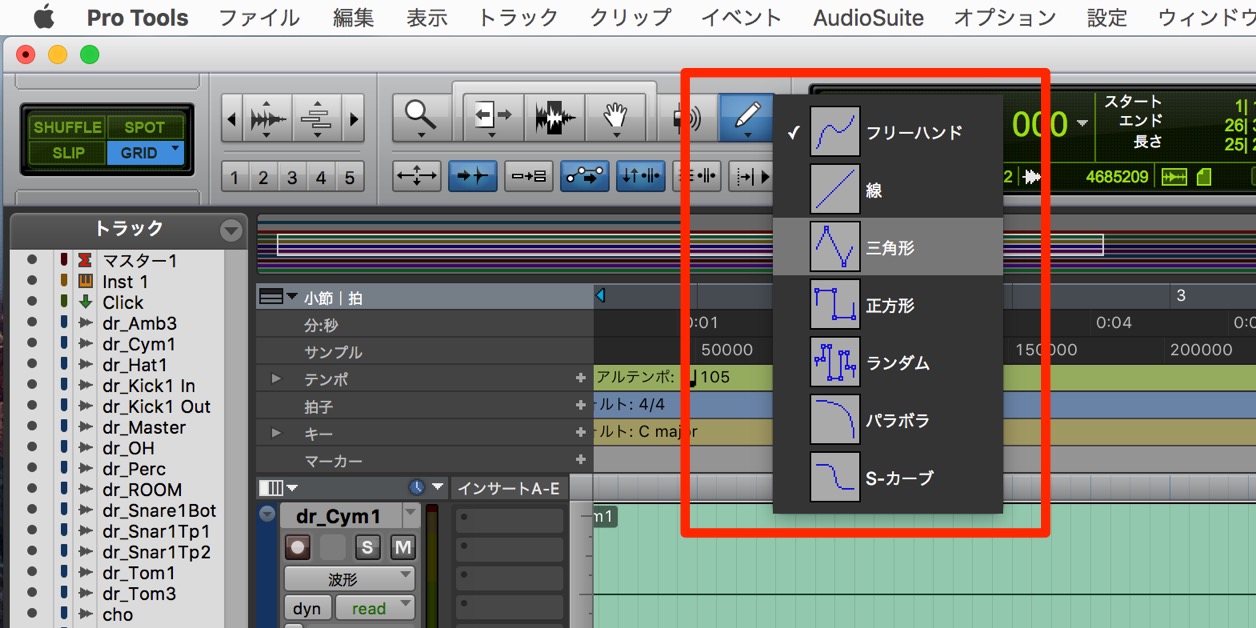Choose the Random pencil shape icon
This screenshot has height=628, width=1256.
coord(835,362)
